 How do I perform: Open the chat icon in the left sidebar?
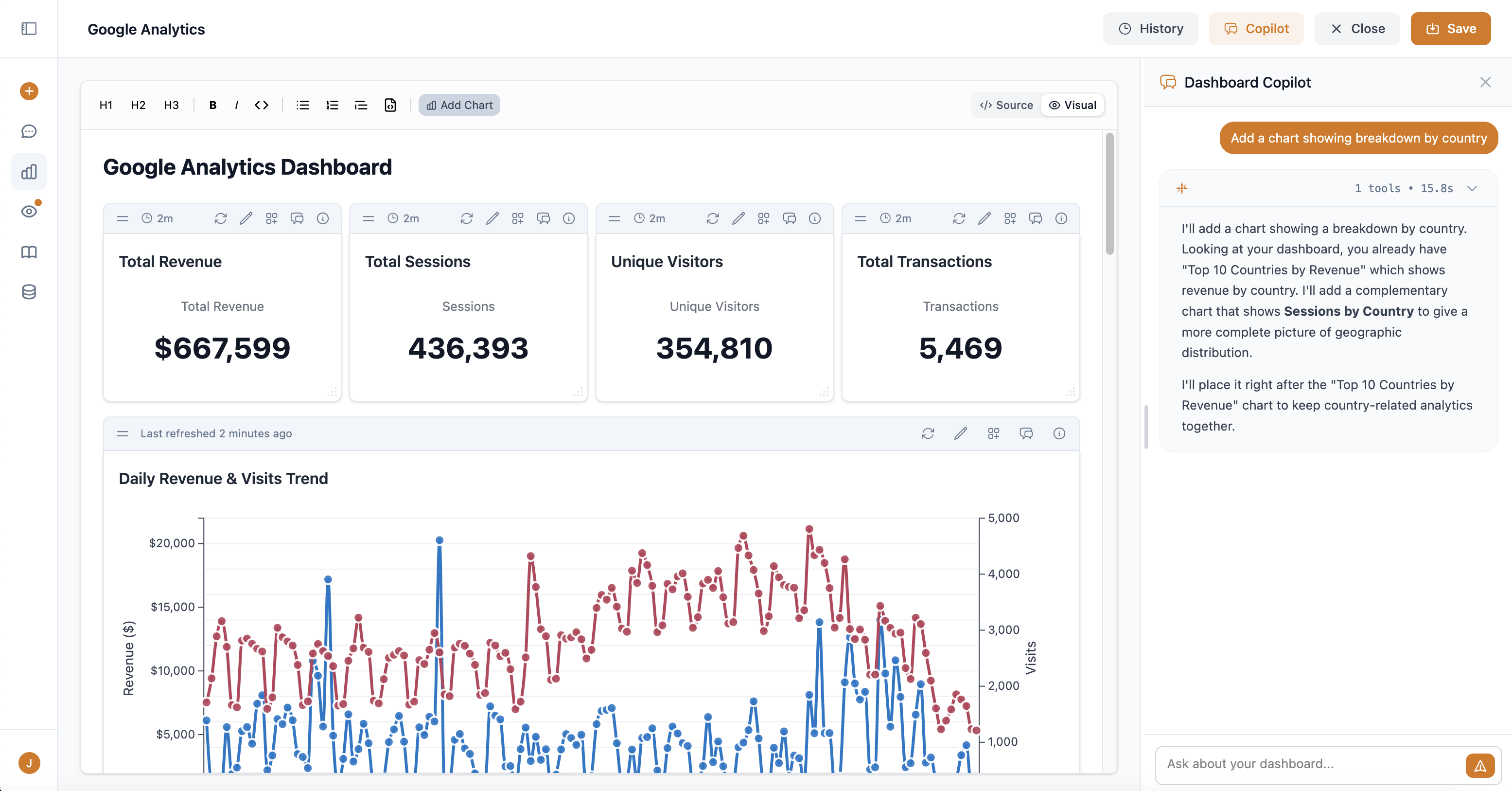29,131
